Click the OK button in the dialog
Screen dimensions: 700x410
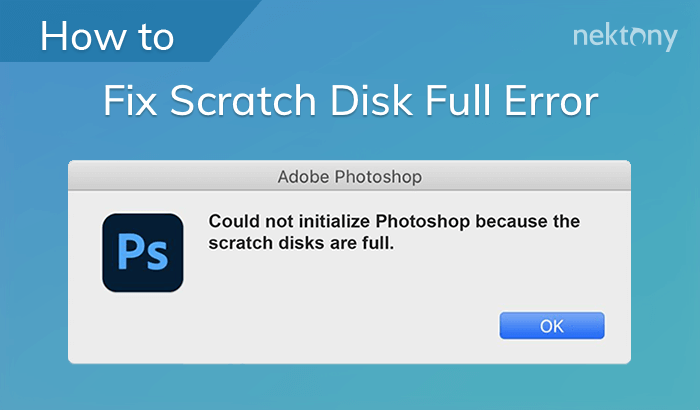pos(552,326)
